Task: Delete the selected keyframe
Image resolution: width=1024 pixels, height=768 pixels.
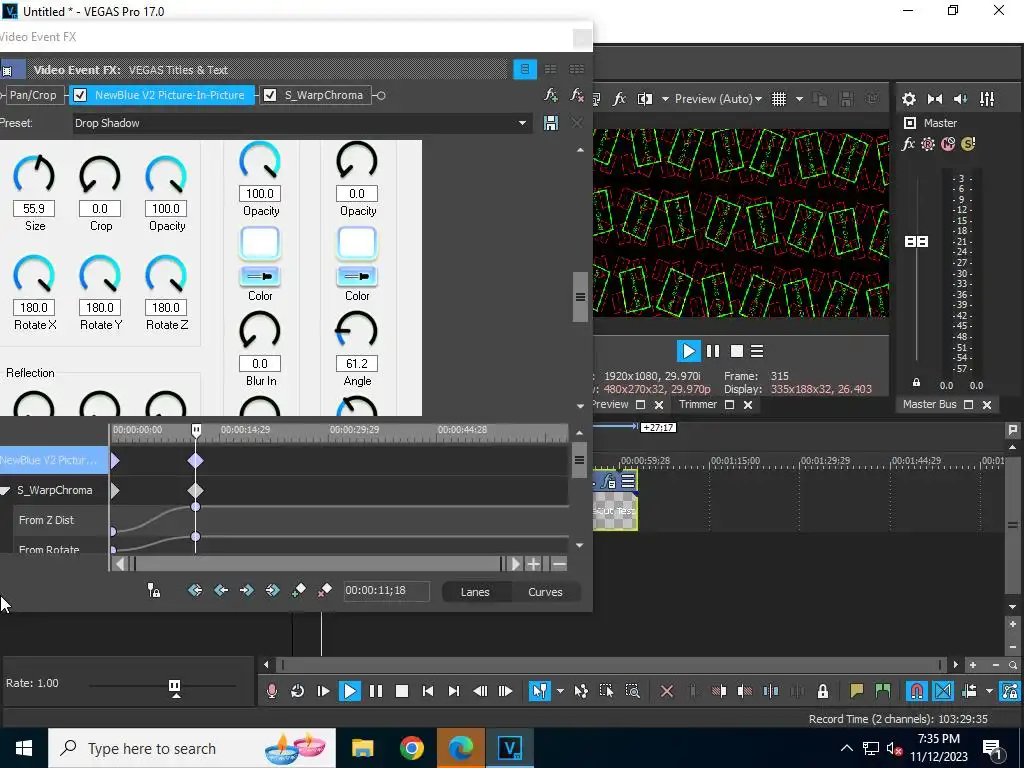Action: pos(324,590)
